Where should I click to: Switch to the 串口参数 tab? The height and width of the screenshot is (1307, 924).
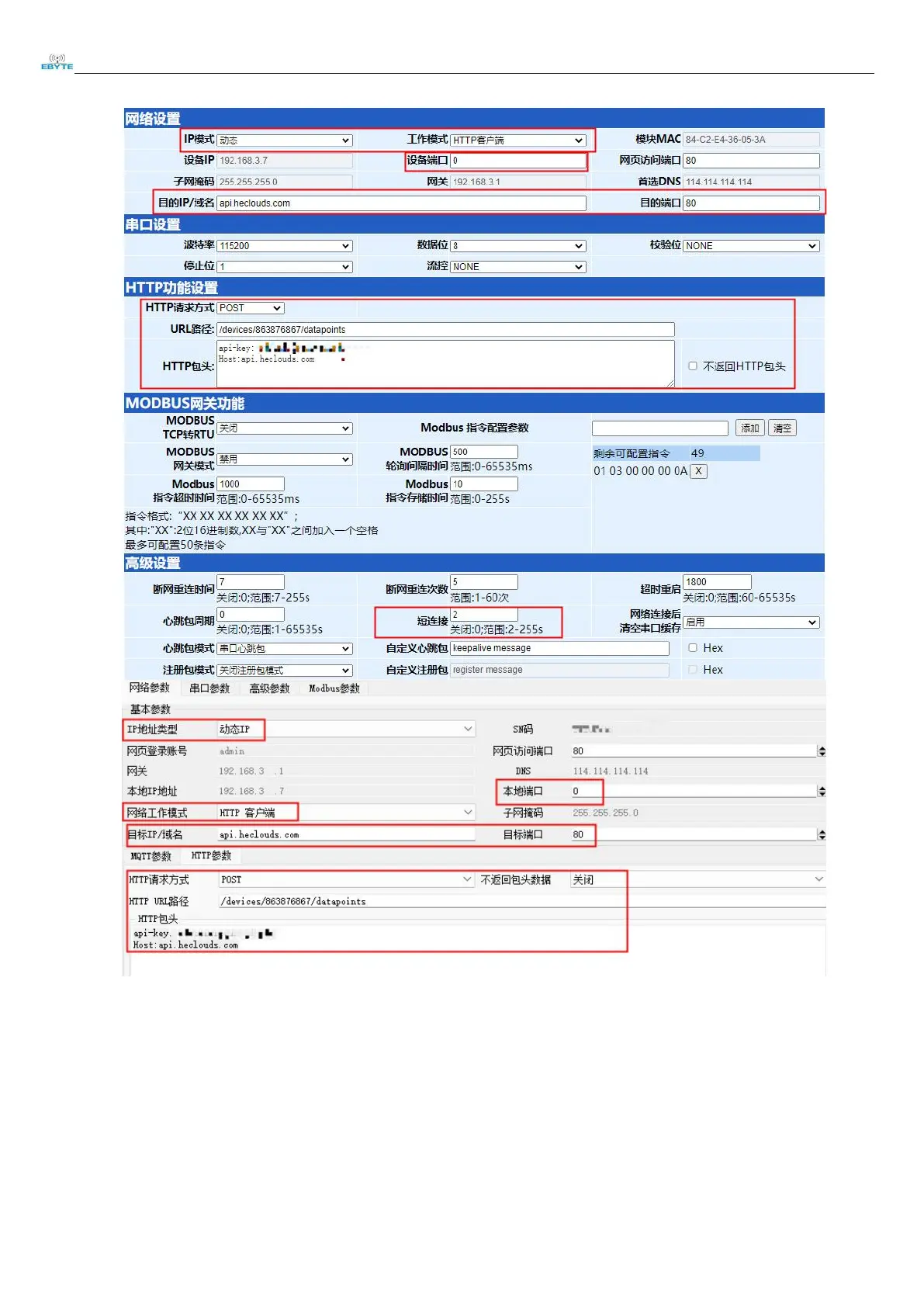click(x=209, y=688)
